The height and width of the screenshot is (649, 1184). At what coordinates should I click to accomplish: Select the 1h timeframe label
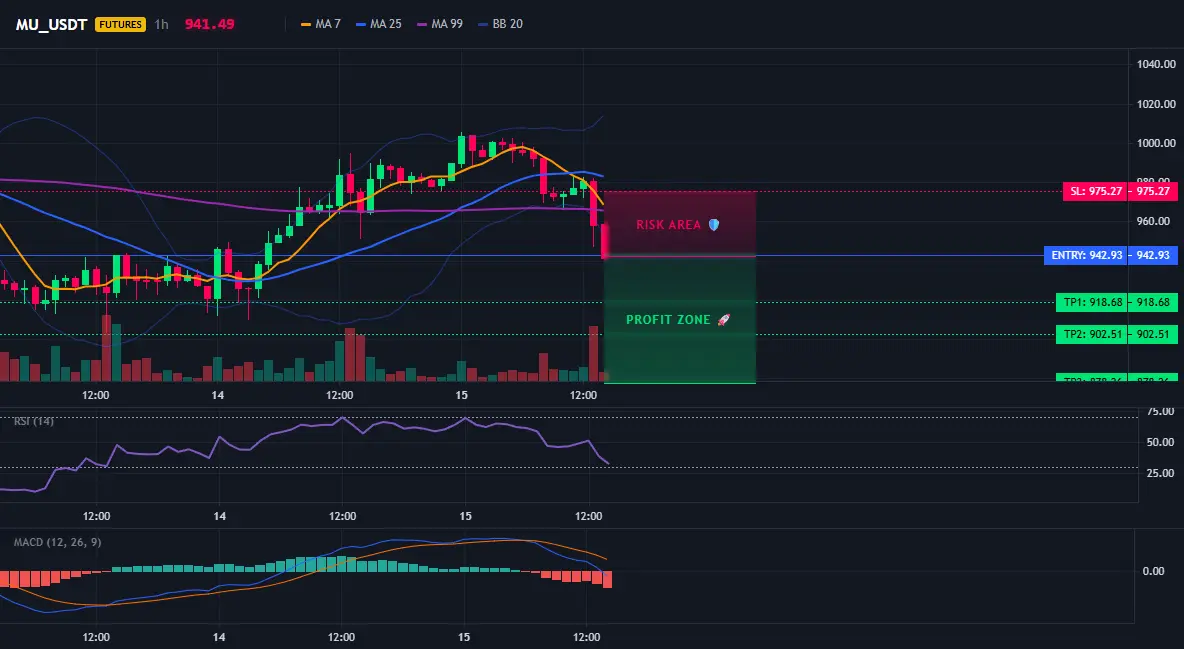161,24
